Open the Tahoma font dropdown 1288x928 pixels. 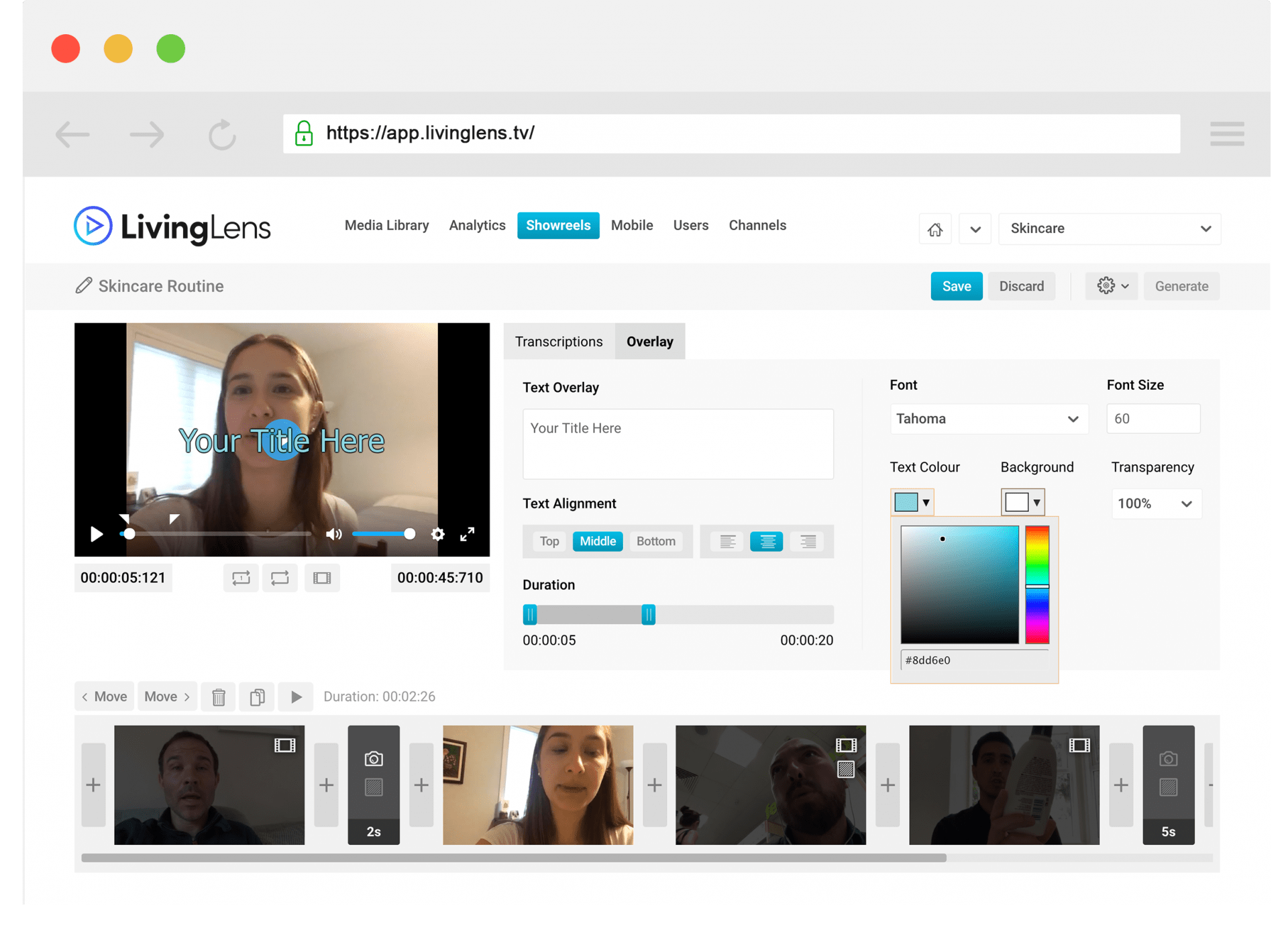coord(988,419)
